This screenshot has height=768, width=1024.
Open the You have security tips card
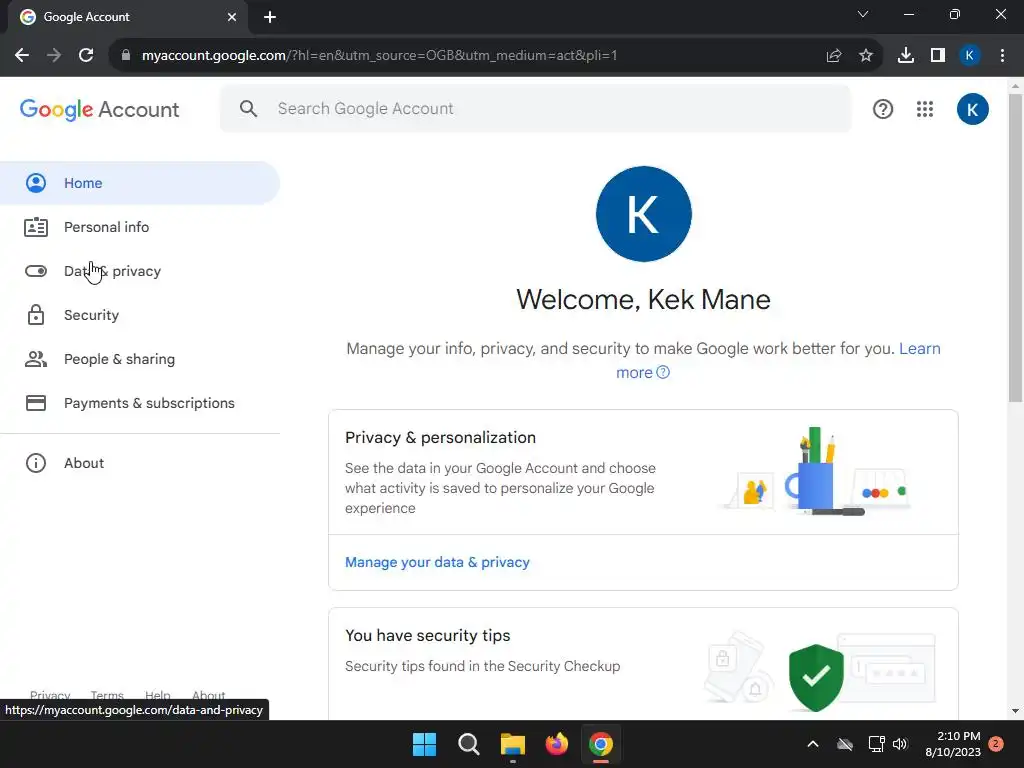point(643,663)
